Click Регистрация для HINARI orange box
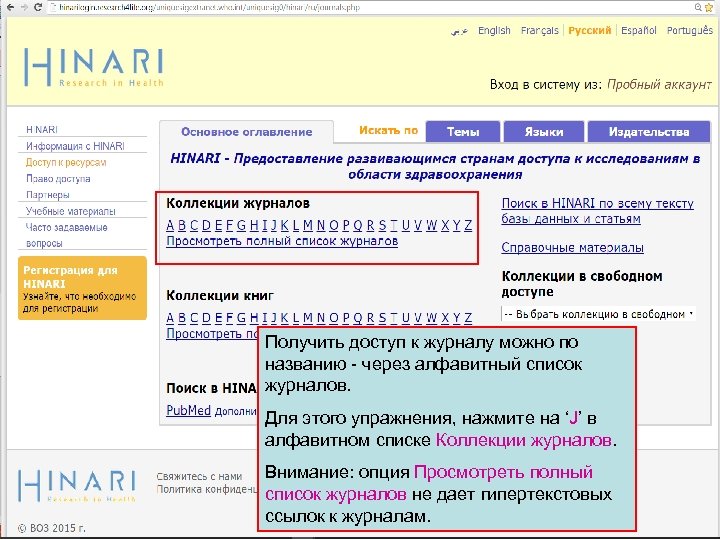720x540 pixels. click(x=82, y=288)
